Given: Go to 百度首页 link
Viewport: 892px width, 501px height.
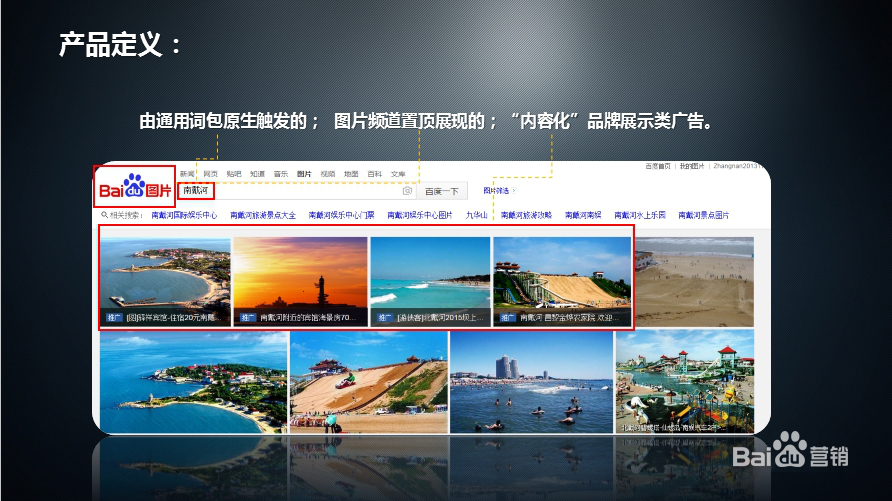Looking at the screenshot, I should pyautogui.click(x=658, y=166).
